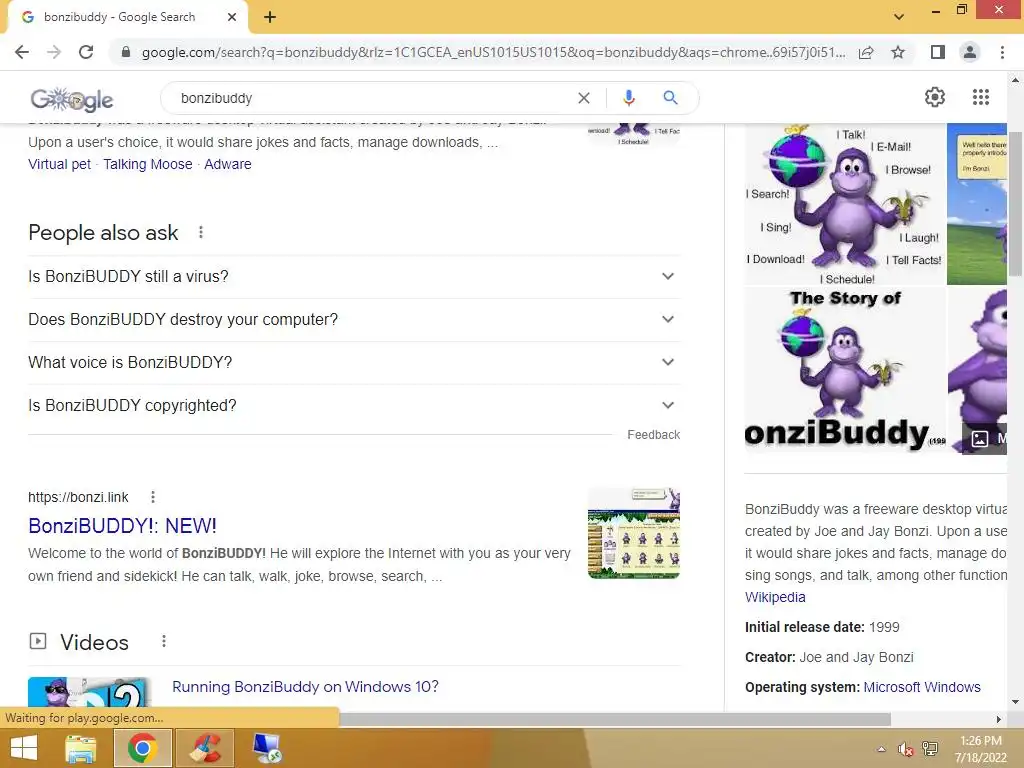Image resolution: width=1024 pixels, height=768 pixels.
Task: Open People also ask options menu
Action: 200,232
